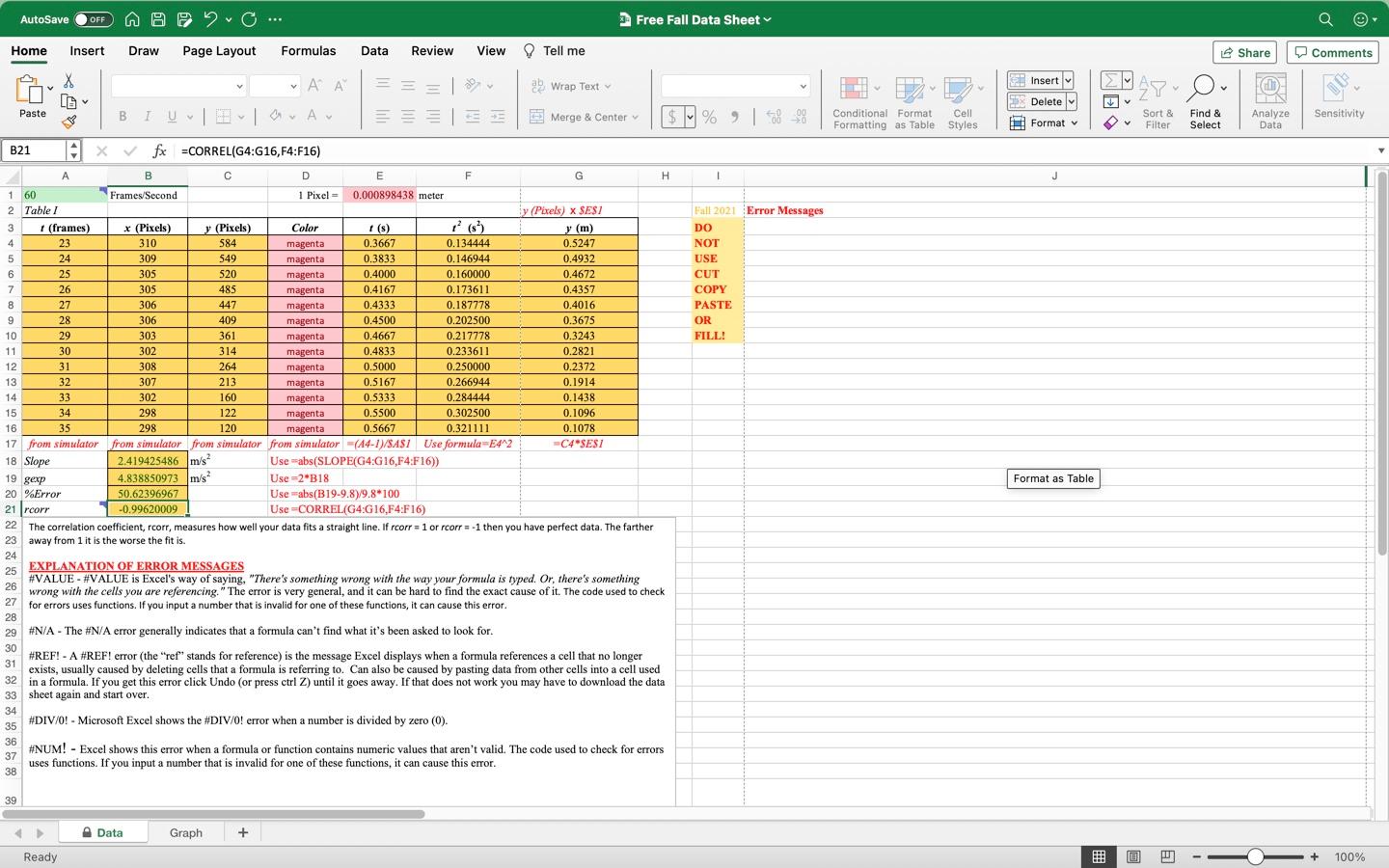The height and width of the screenshot is (868, 1389).
Task: Apply Italic formatting
Action: pos(147,117)
